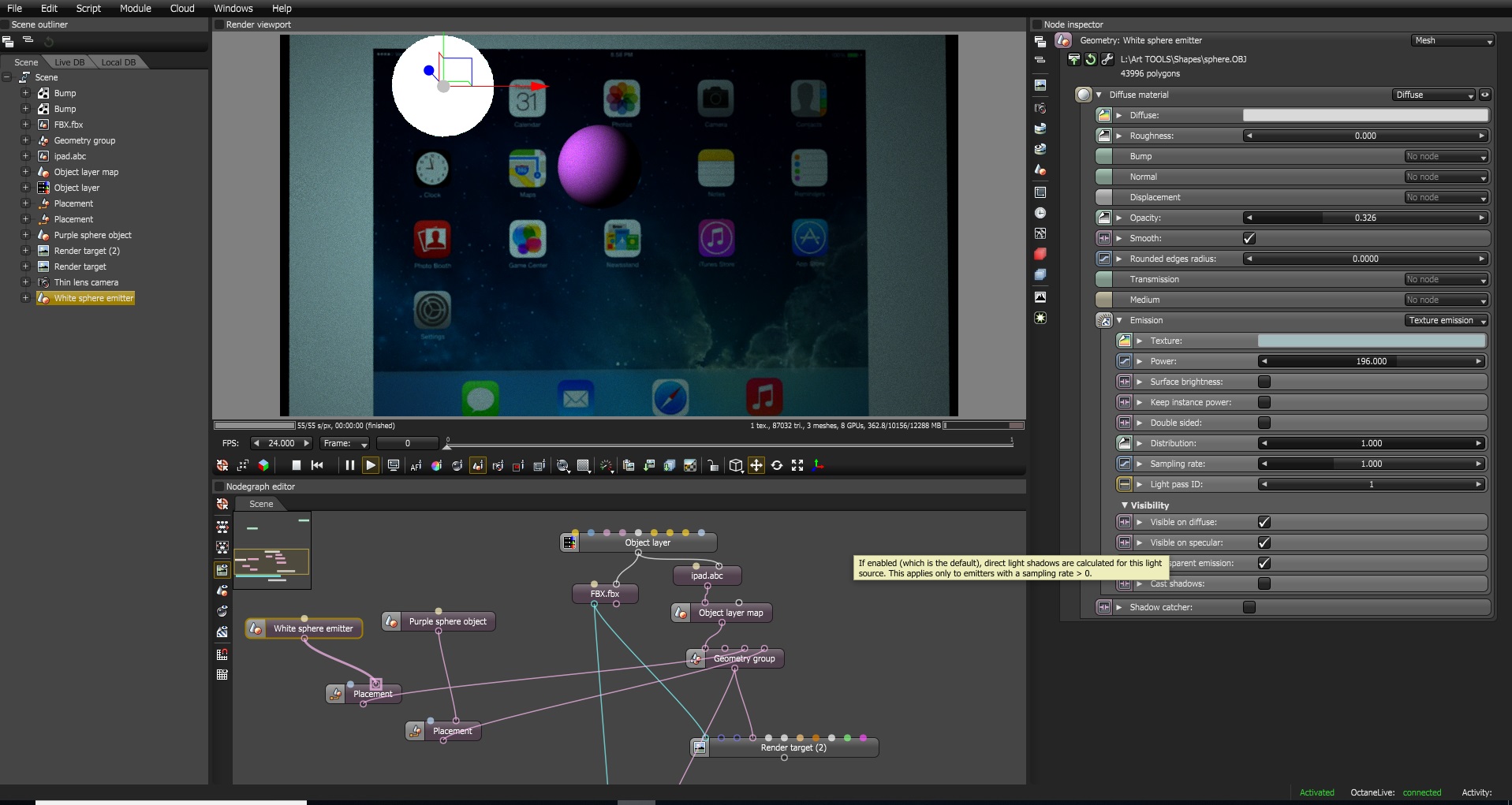Click the save render green arrow icon
The height and width of the screenshot is (805, 1512).
pos(649,465)
